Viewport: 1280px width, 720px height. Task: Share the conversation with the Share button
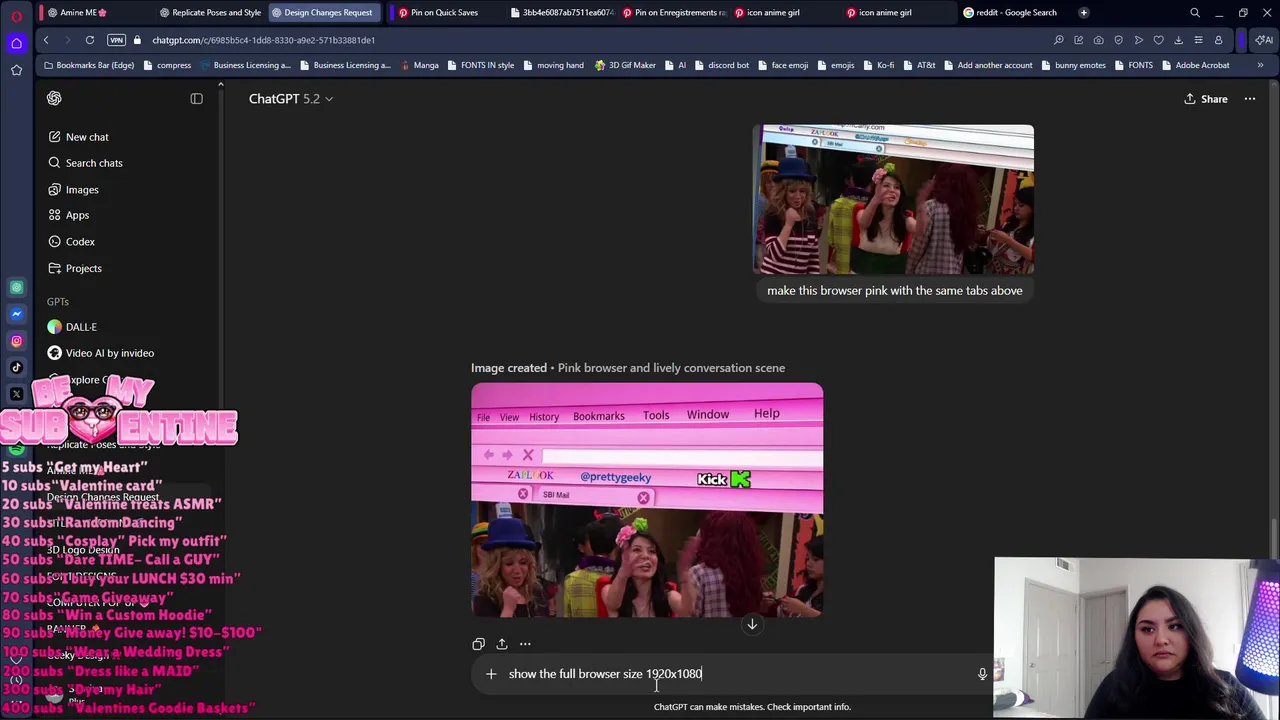click(1205, 99)
